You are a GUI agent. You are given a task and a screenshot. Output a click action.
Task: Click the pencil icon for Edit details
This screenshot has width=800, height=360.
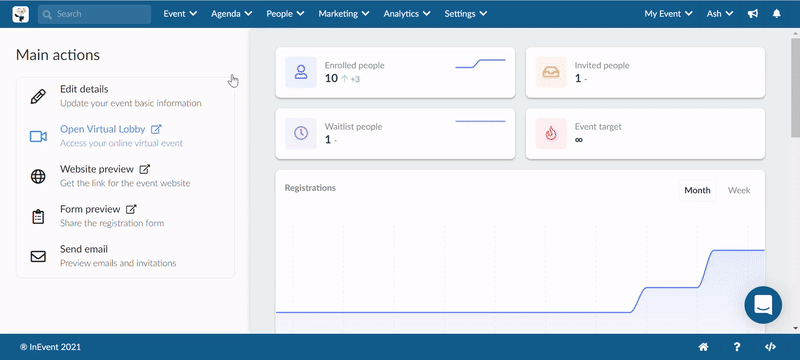(x=38, y=96)
